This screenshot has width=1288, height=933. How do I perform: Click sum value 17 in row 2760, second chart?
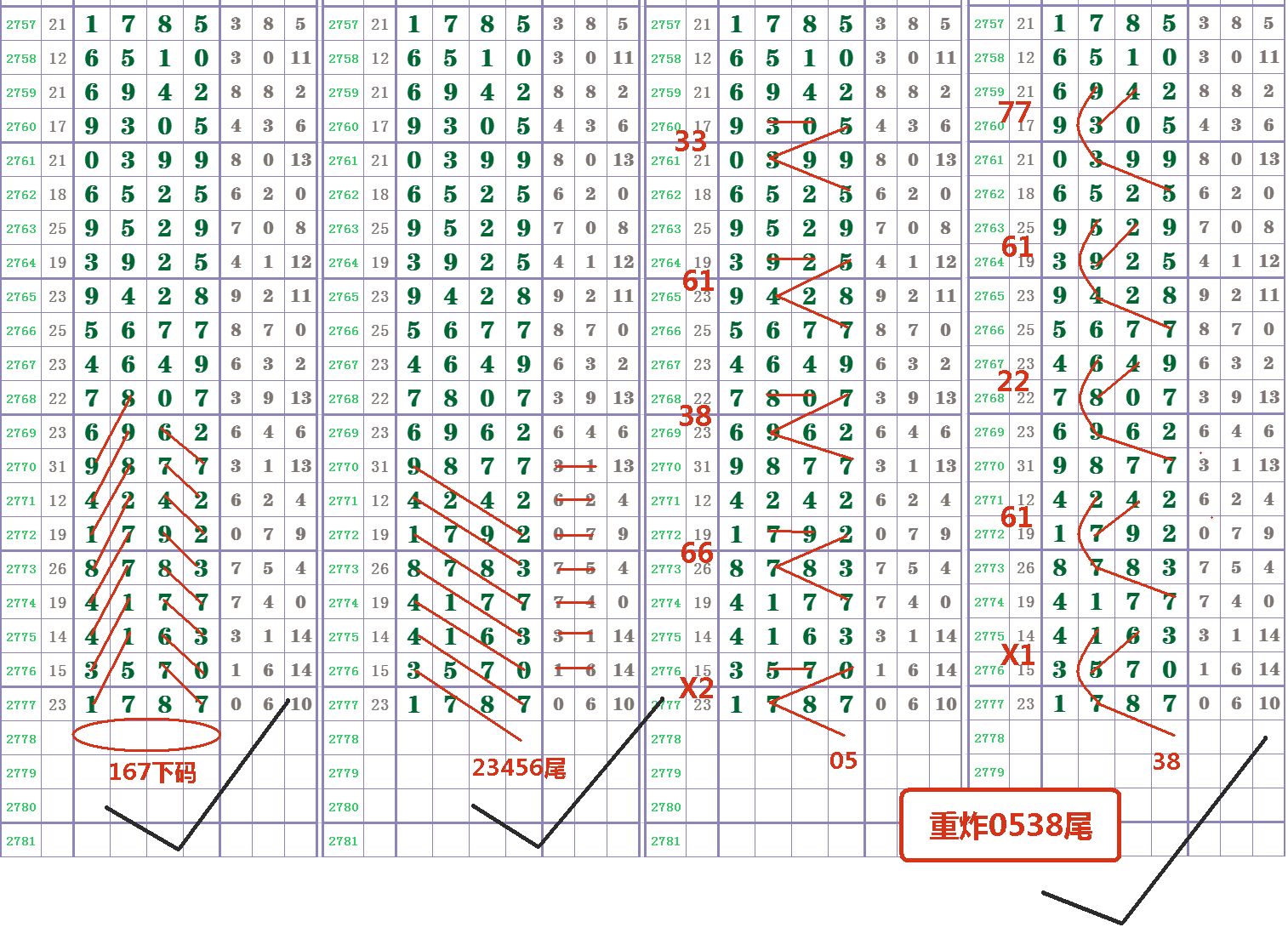379,127
